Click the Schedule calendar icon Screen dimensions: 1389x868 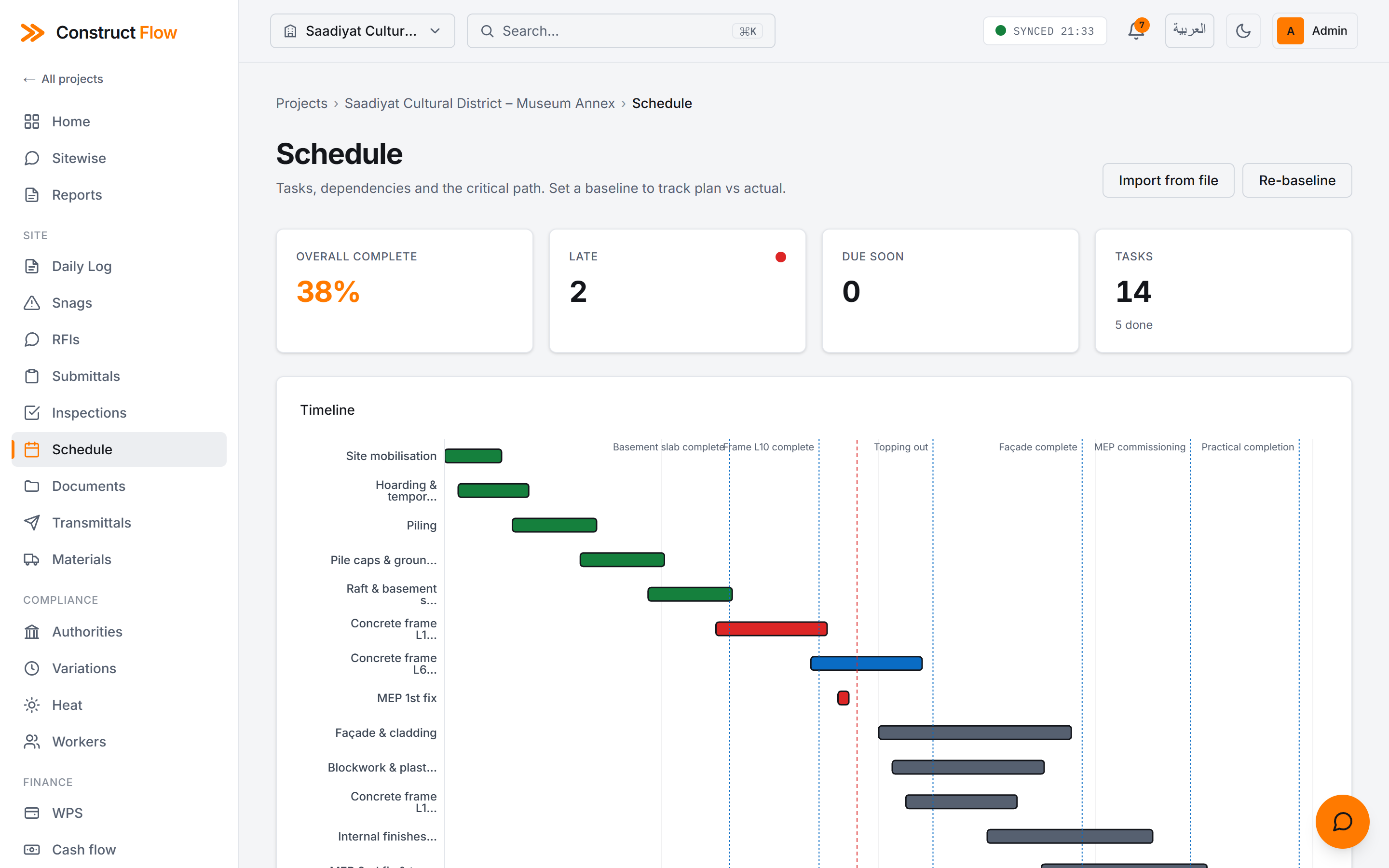pyautogui.click(x=31, y=449)
